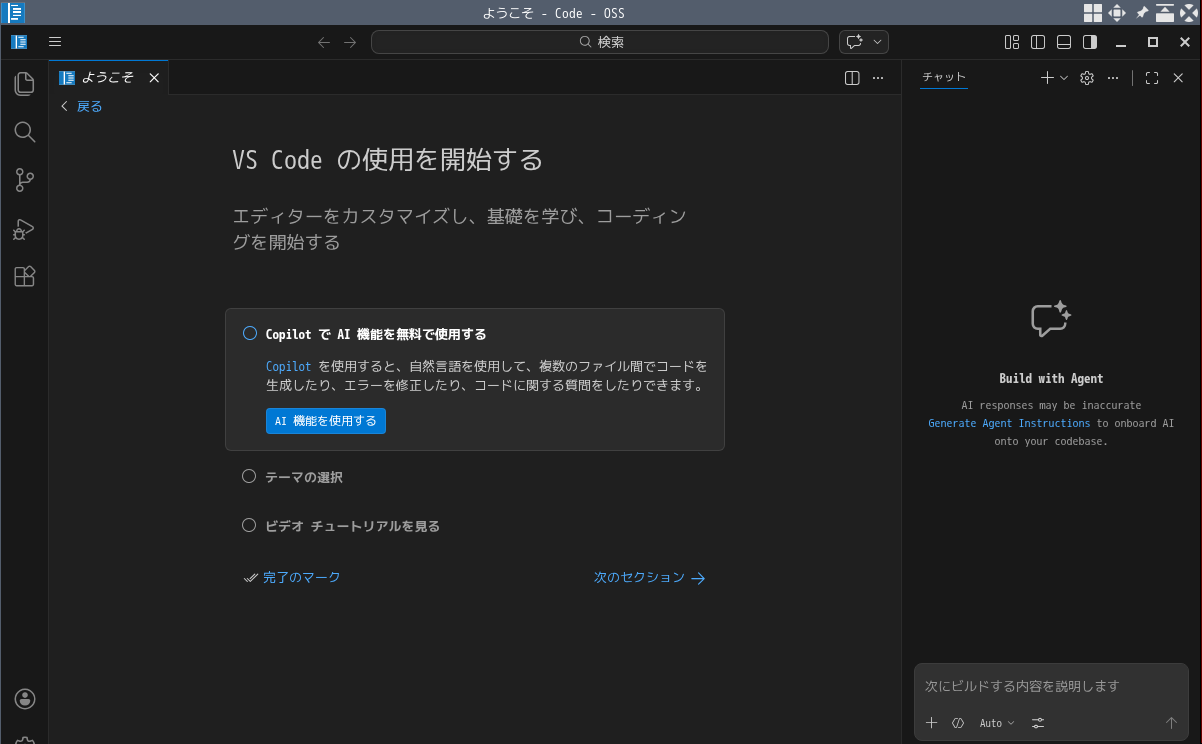Screen dimensions: 1202x744
Task: Toggle the secondary side bar
Action: (x=1090, y=42)
